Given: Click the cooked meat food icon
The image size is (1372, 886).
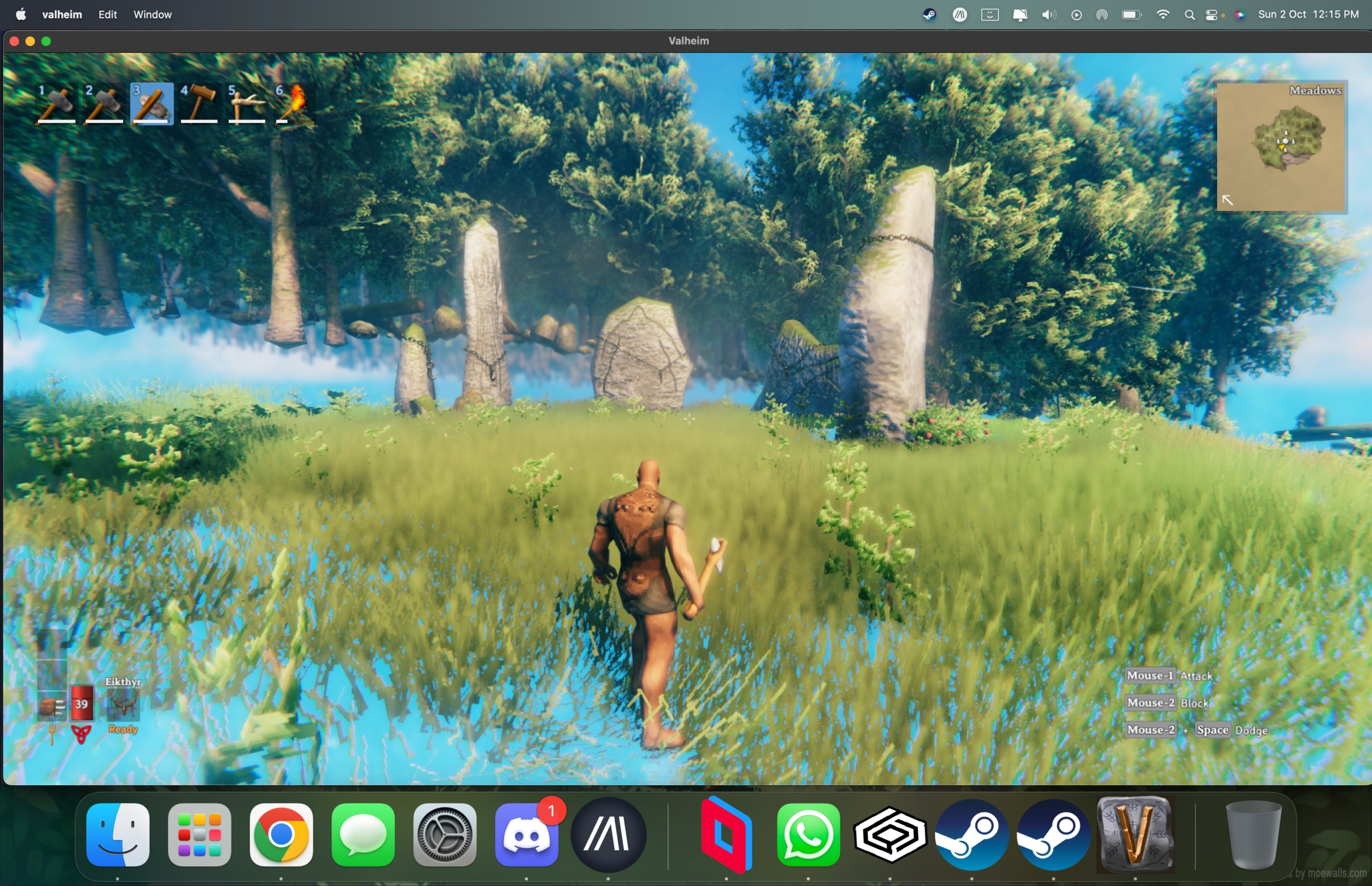Looking at the screenshot, I should (52, 705).
